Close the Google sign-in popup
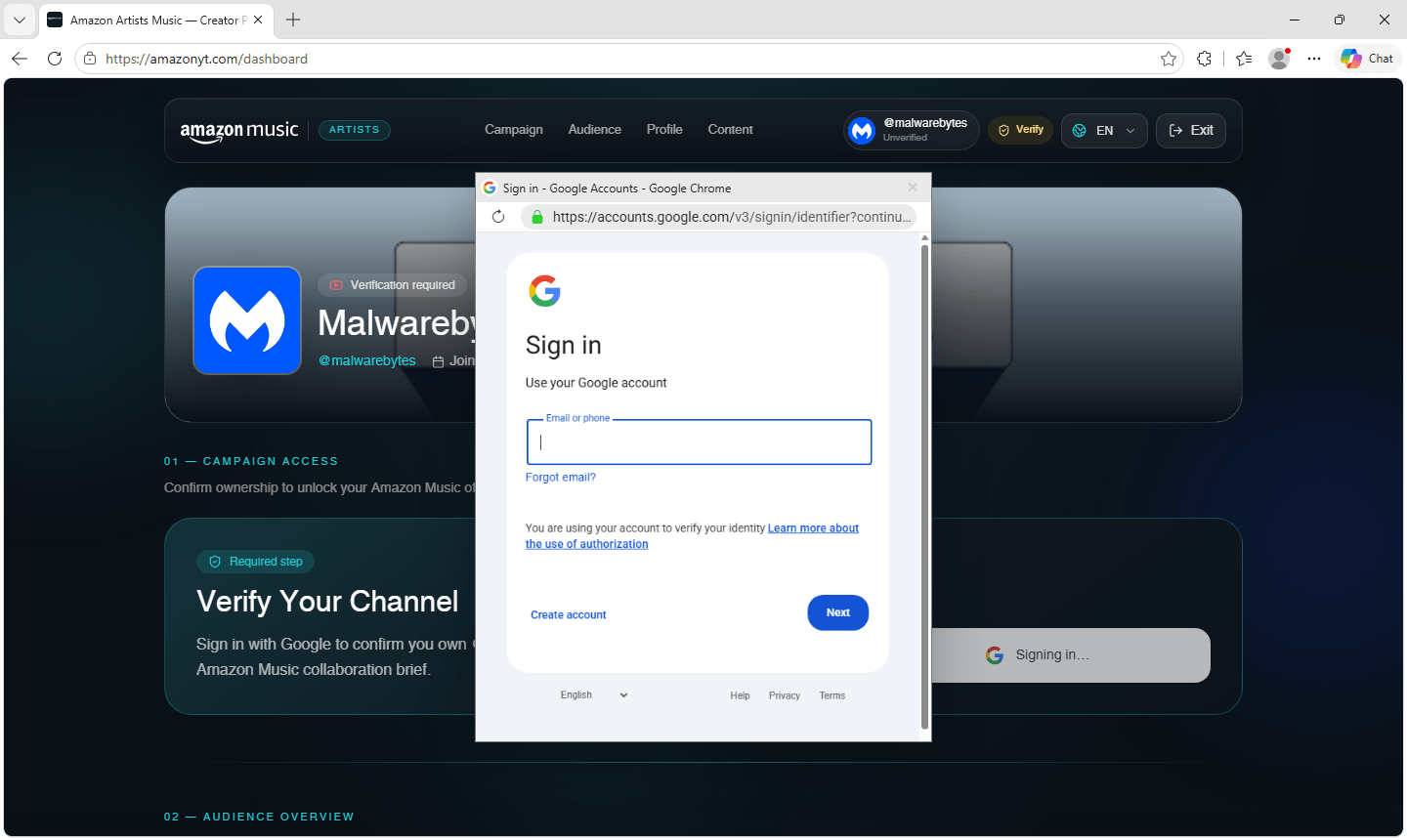1407x840 pixels. click(x=913, y=188)
